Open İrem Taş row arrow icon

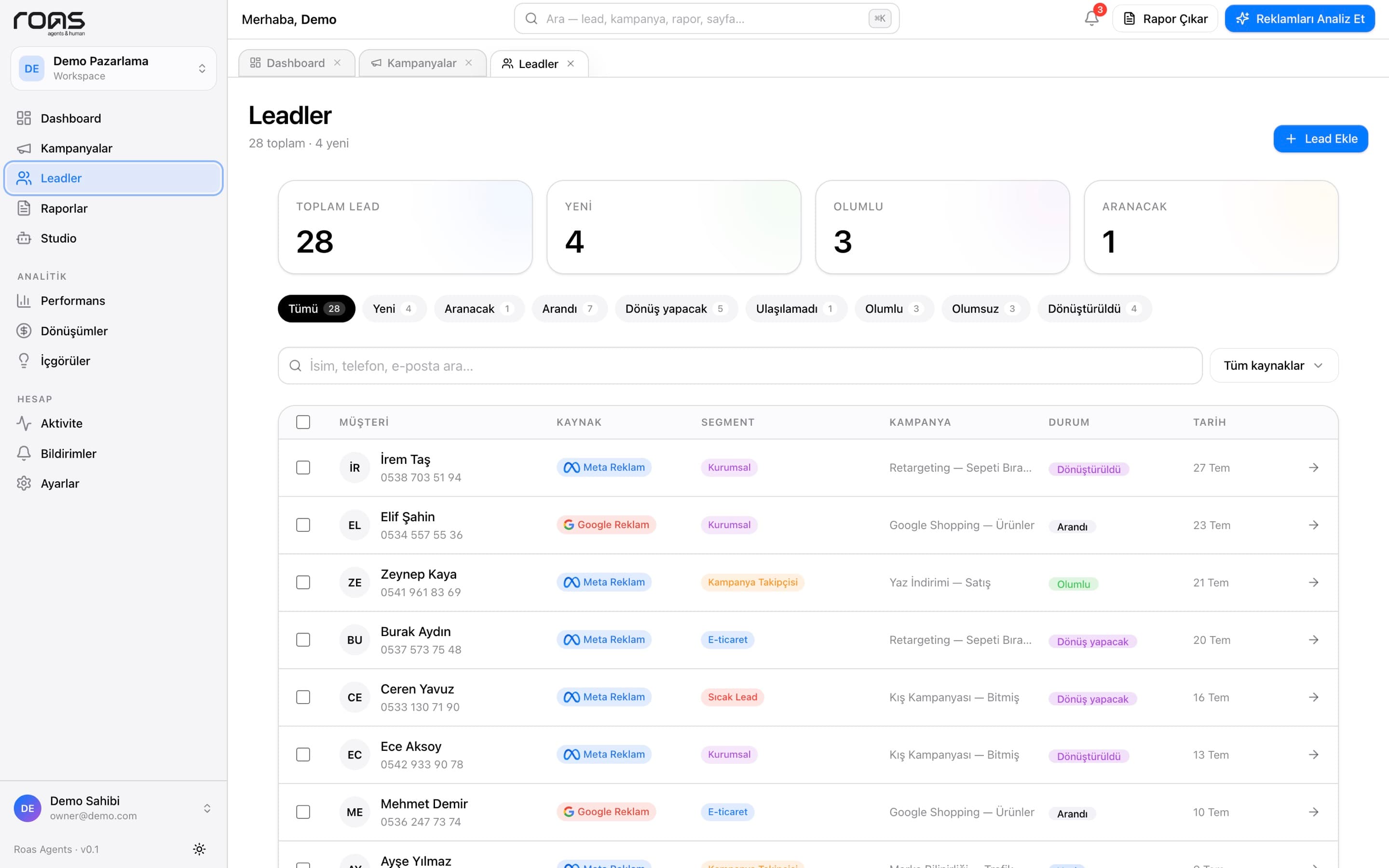[1313, 468]
